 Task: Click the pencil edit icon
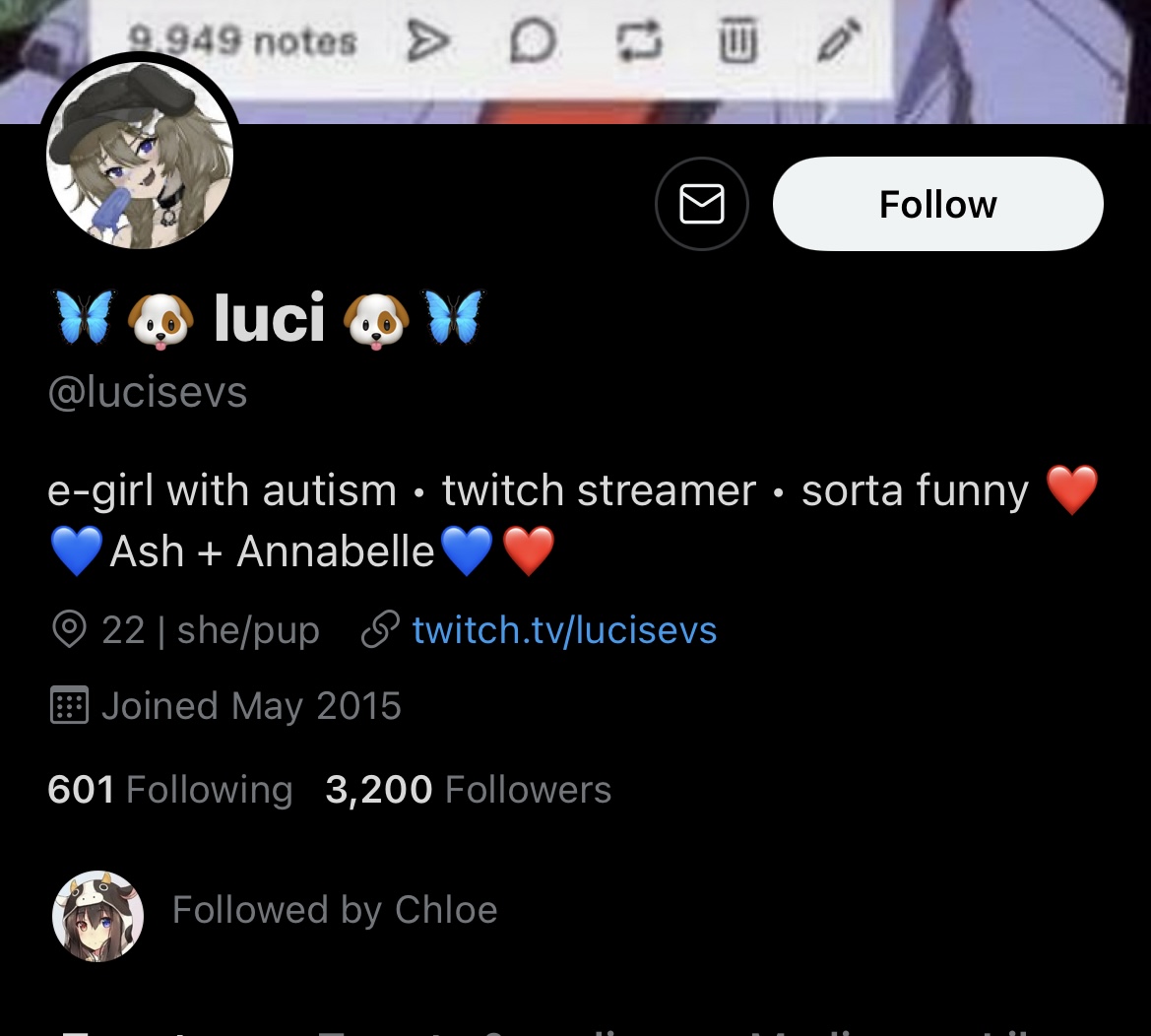[839, 39]
